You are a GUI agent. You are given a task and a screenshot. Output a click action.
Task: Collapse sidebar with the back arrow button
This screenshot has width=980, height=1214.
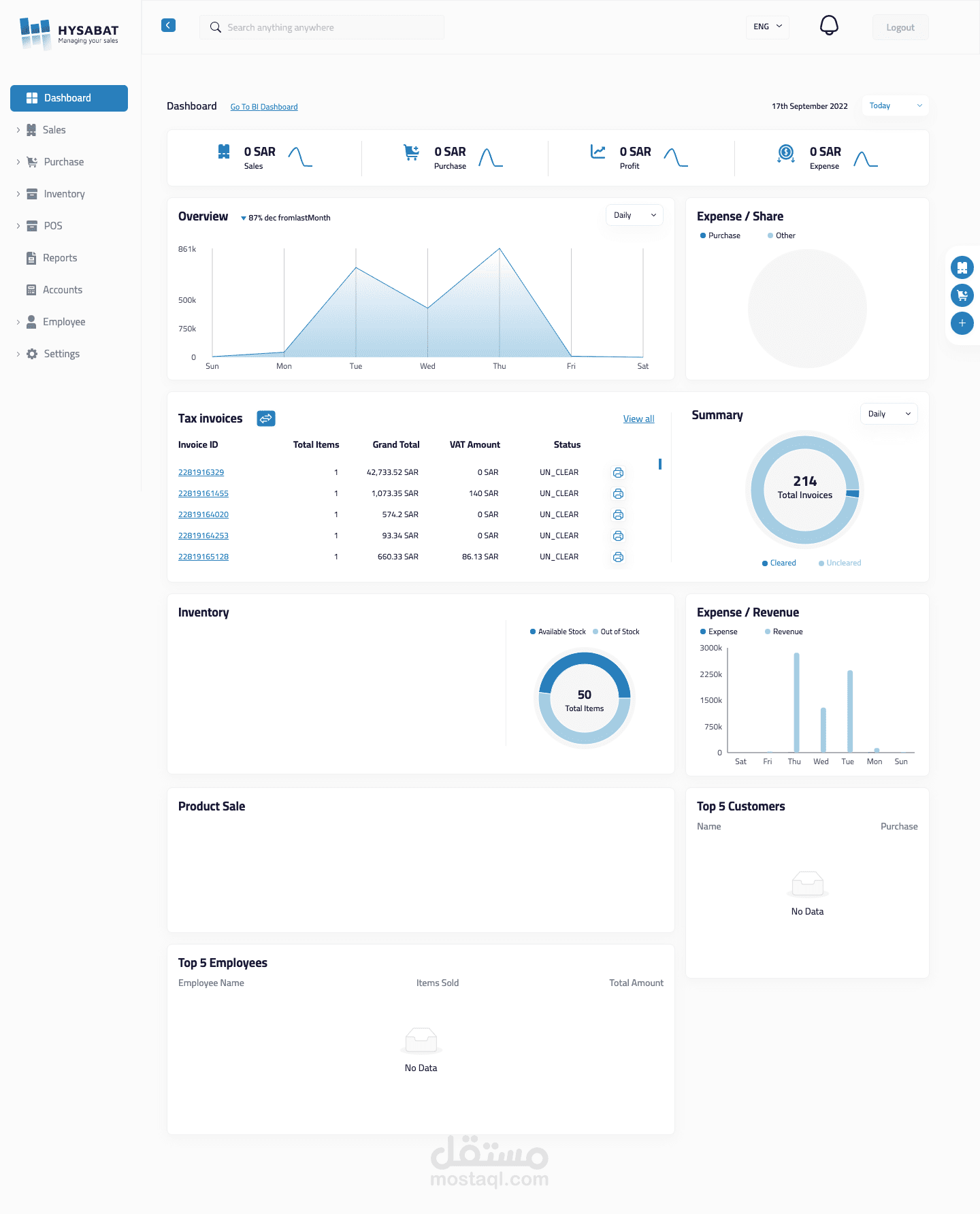[x=168, y=25]
